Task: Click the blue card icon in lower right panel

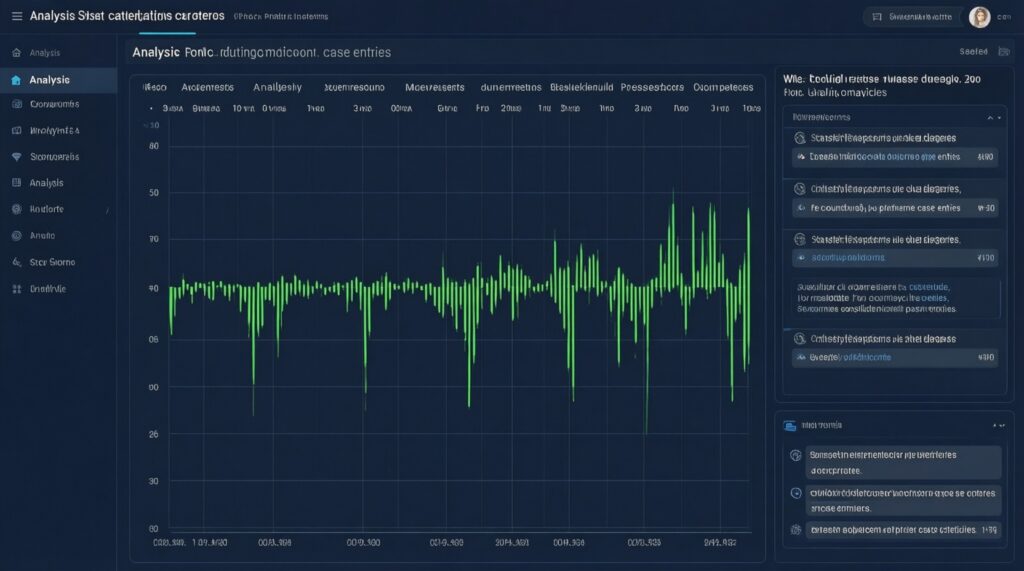Action: [790, 424]
